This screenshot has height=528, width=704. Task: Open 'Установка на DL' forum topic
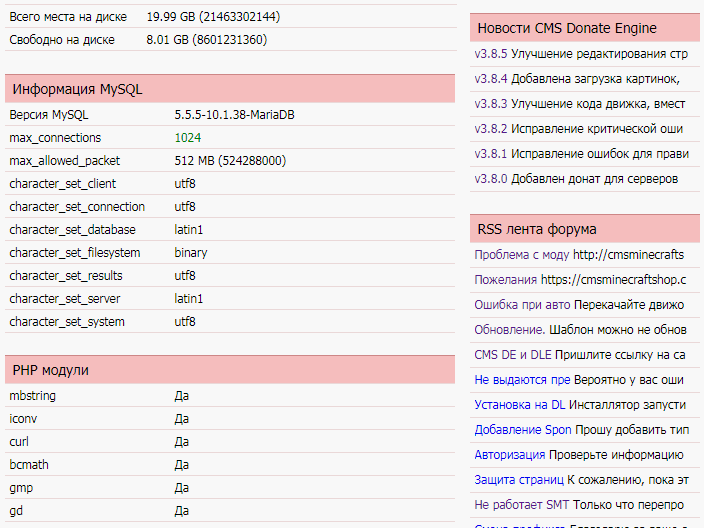click(520, 405)
